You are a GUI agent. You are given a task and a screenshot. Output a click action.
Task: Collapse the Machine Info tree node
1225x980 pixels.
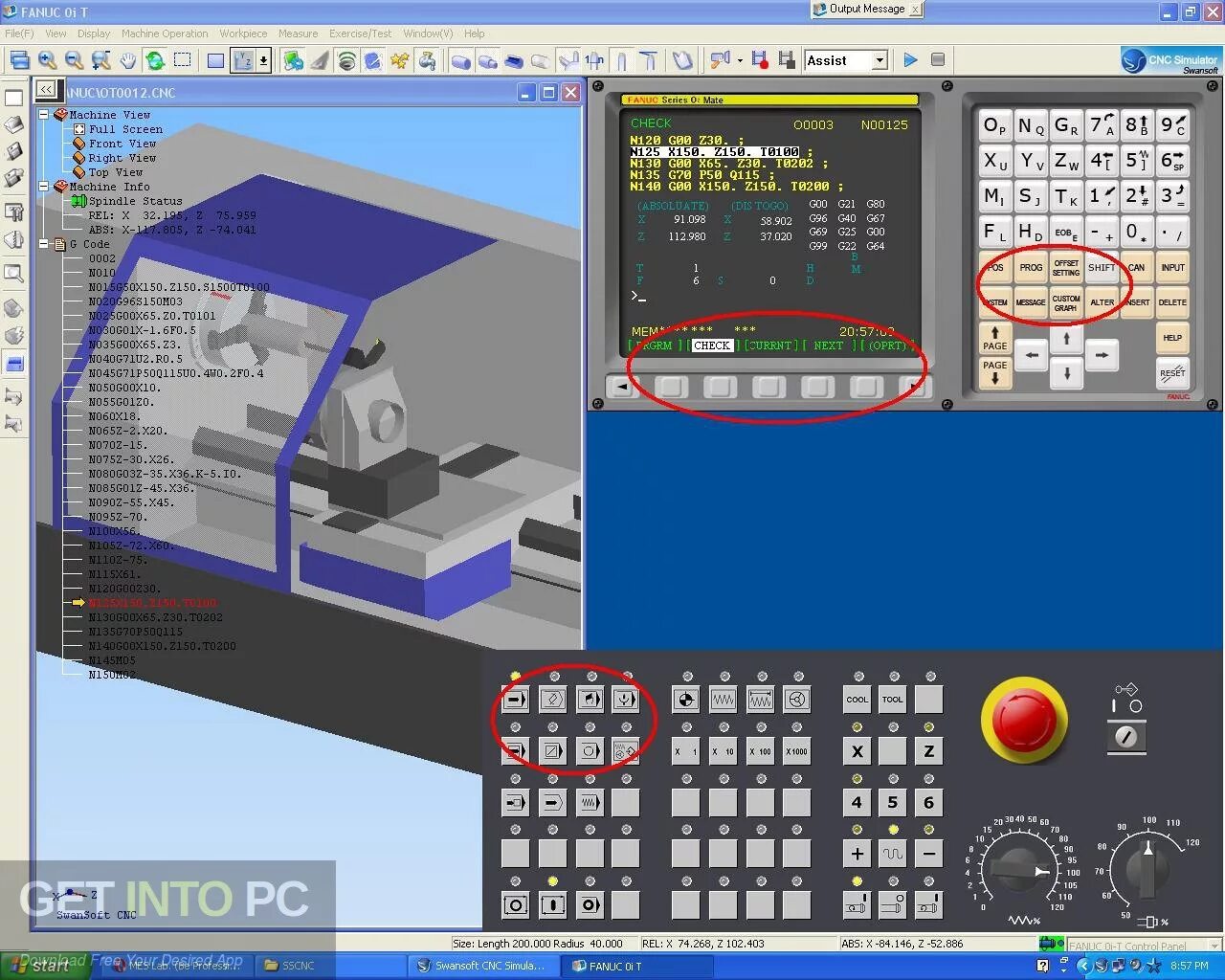43,186
